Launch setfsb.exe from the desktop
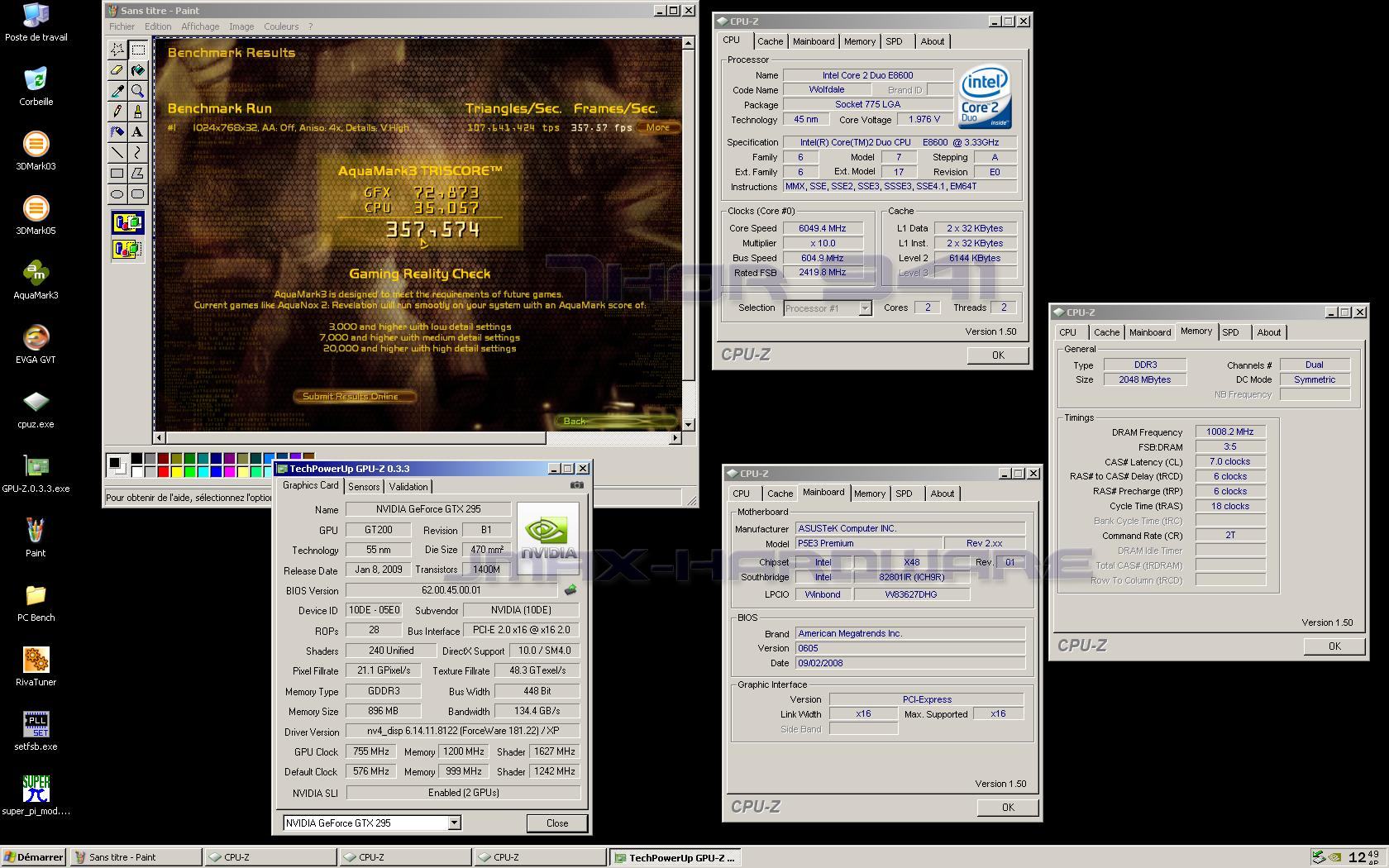The height and width of the screenshot is (868, 1389). pyautogui.click(x=36, y=732)
